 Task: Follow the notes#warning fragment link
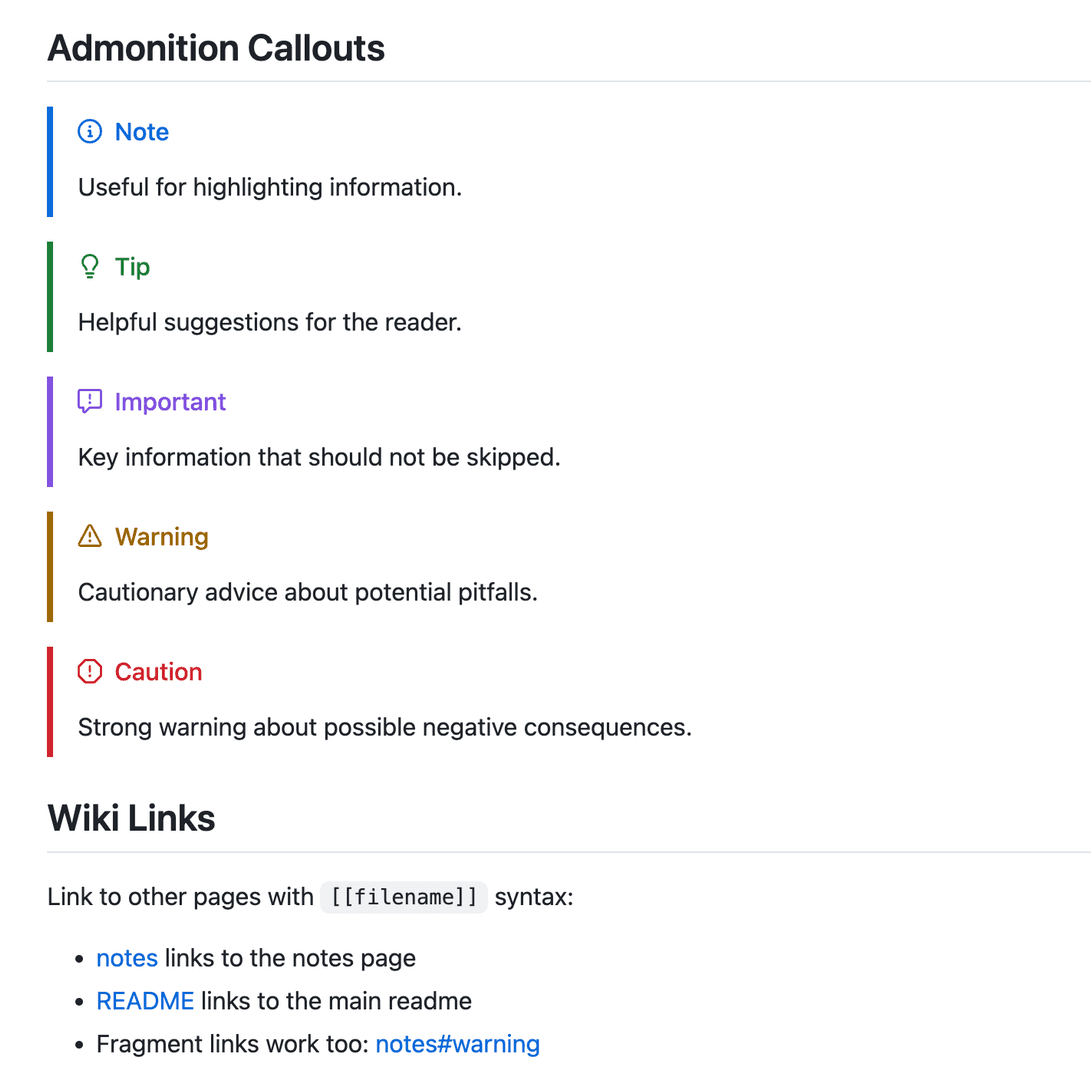(458, 1044)
